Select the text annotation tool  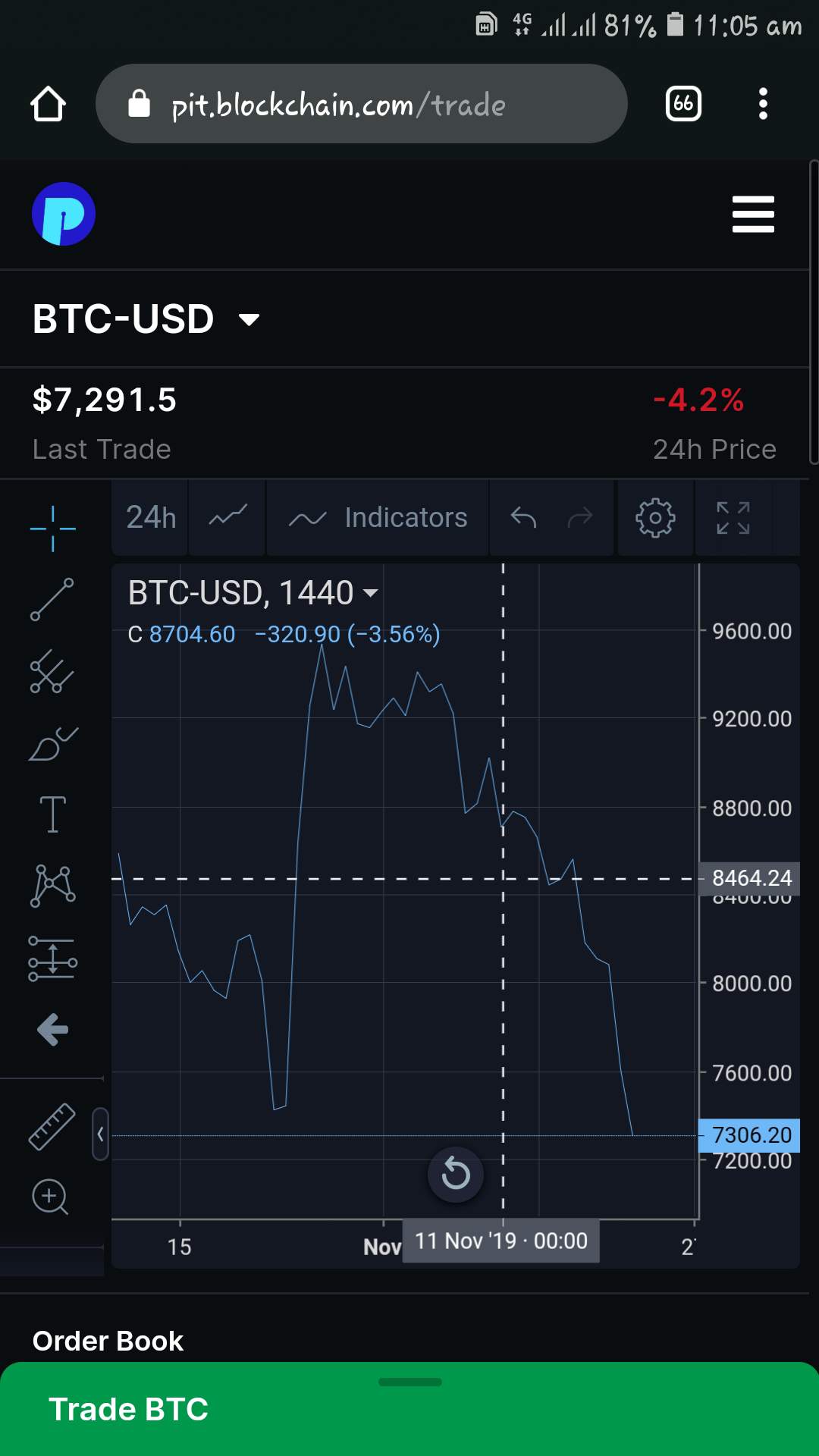coord(52,814)
